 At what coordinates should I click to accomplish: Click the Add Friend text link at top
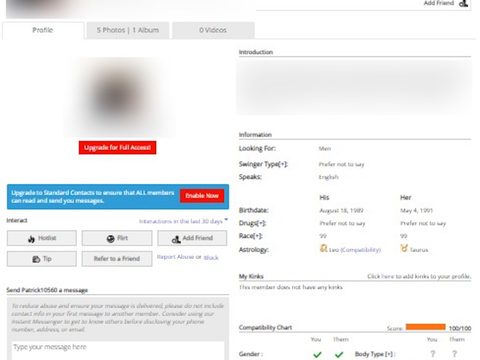439,3
